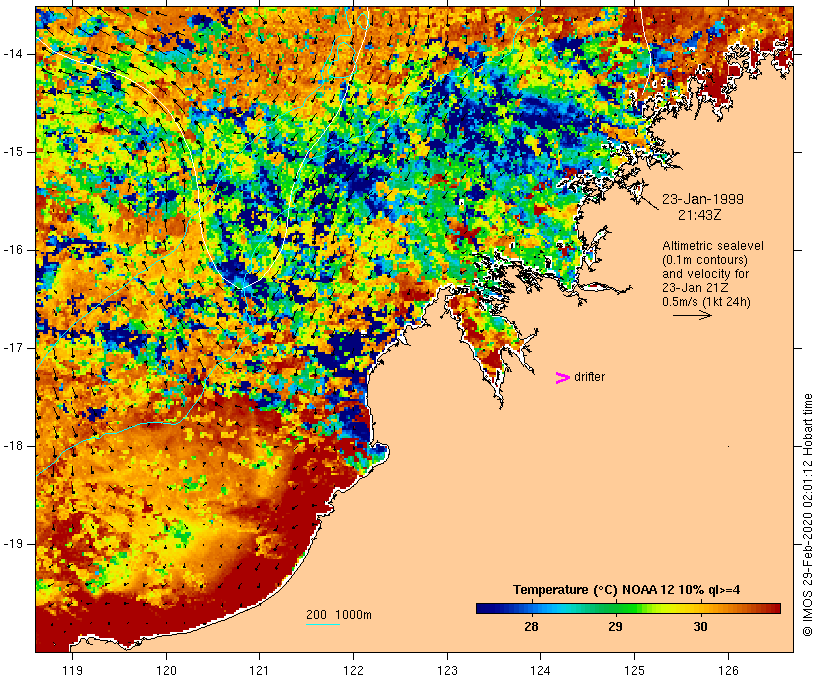Viewport: 820px width, 680px height.
Task: Click the date '23-Jan-1999' text
Action: 703,199
